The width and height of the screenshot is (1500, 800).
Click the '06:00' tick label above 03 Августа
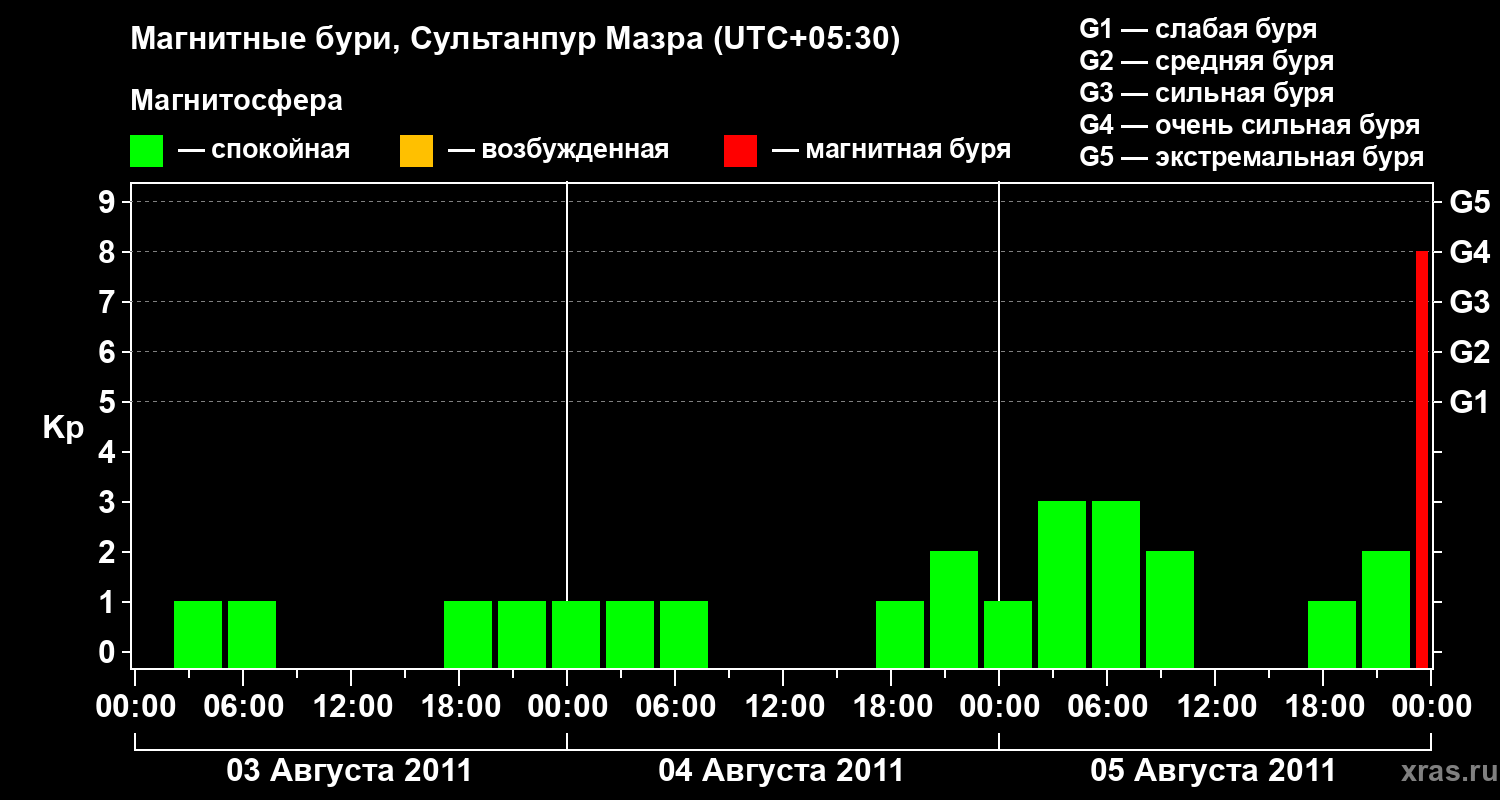(242, 707)
